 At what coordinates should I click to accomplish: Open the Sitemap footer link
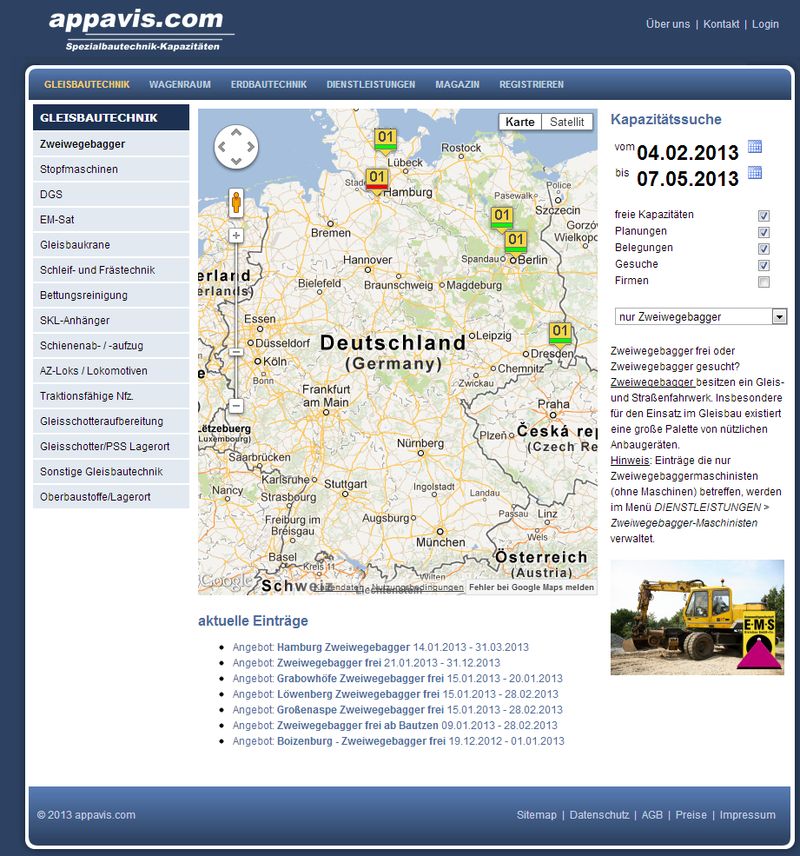click(x=537, y=815)
